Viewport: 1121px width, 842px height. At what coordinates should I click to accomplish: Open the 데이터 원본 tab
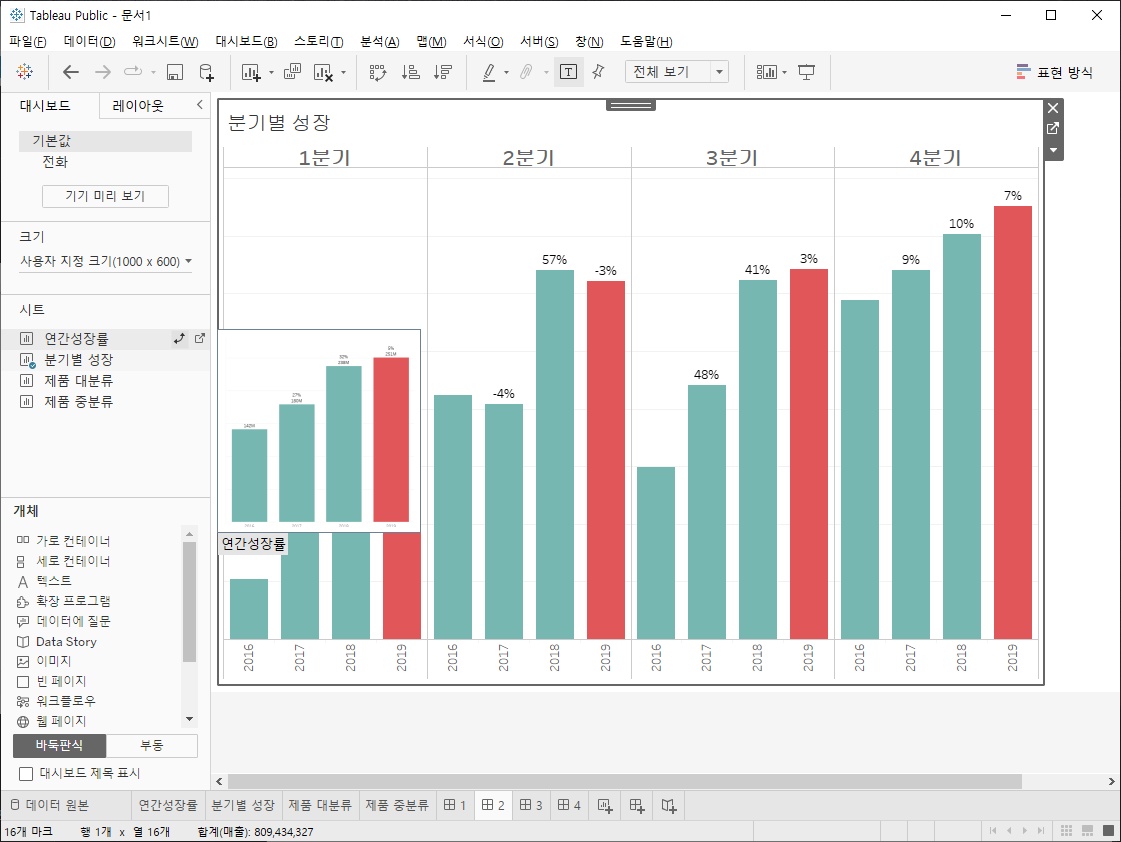coord(50,805)
